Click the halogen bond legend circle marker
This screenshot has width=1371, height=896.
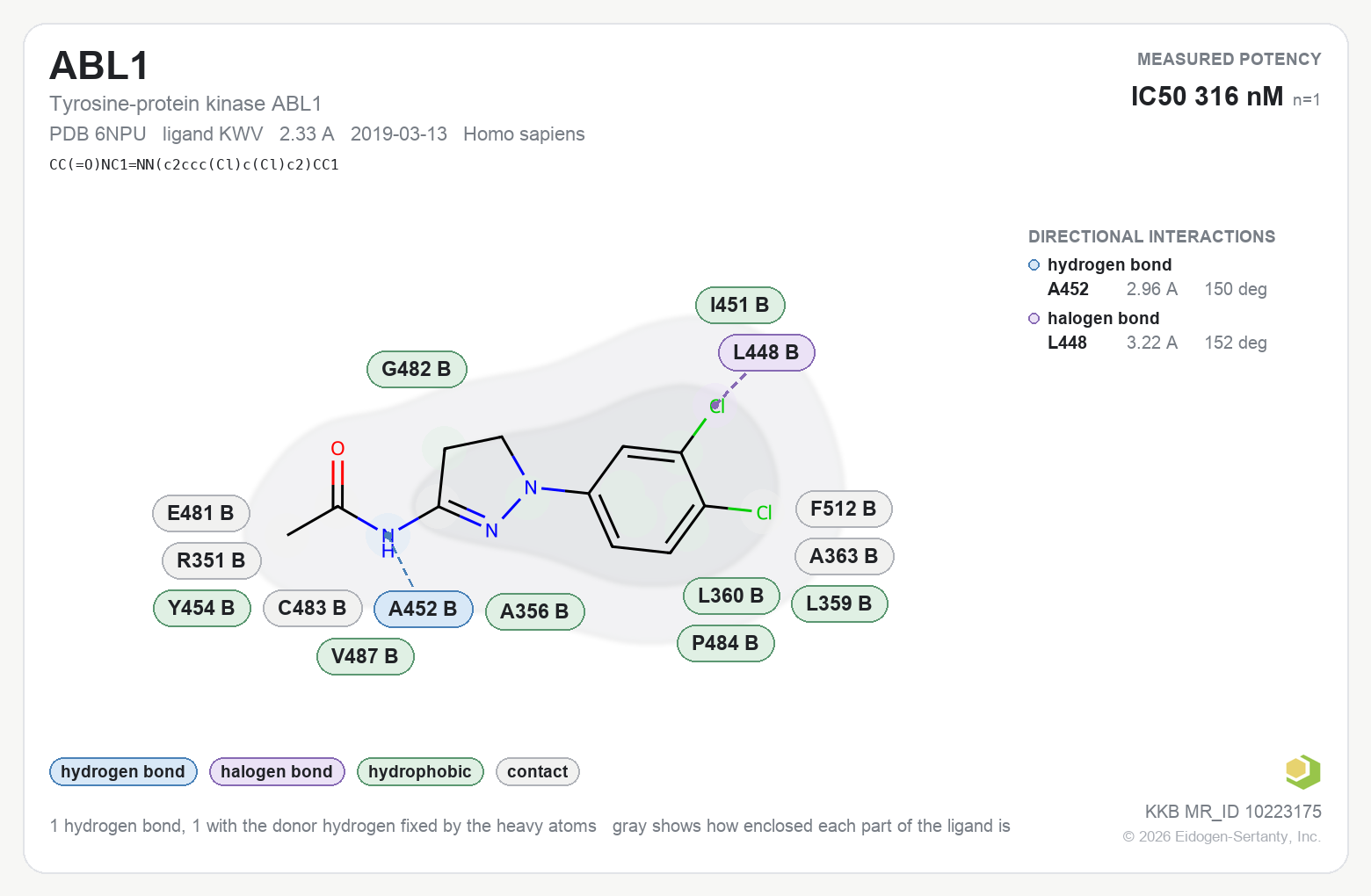click(1034, 319)
